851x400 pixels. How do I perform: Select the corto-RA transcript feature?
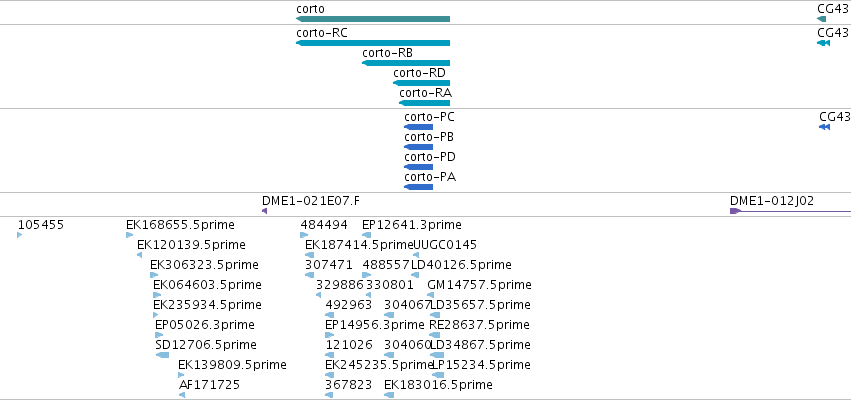424,103
